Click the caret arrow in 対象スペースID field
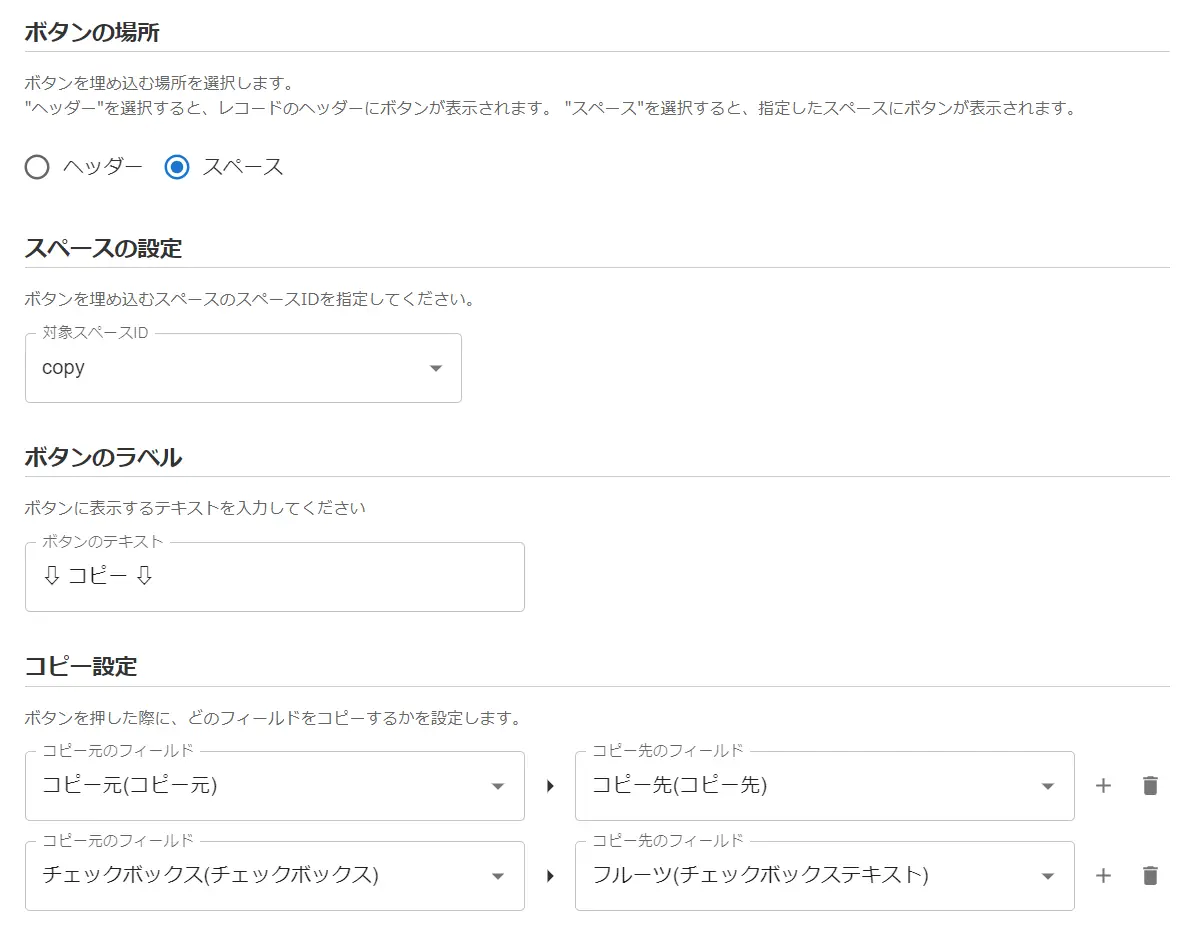The height and width of the screenshot is (930, 1200). (435, 368)
